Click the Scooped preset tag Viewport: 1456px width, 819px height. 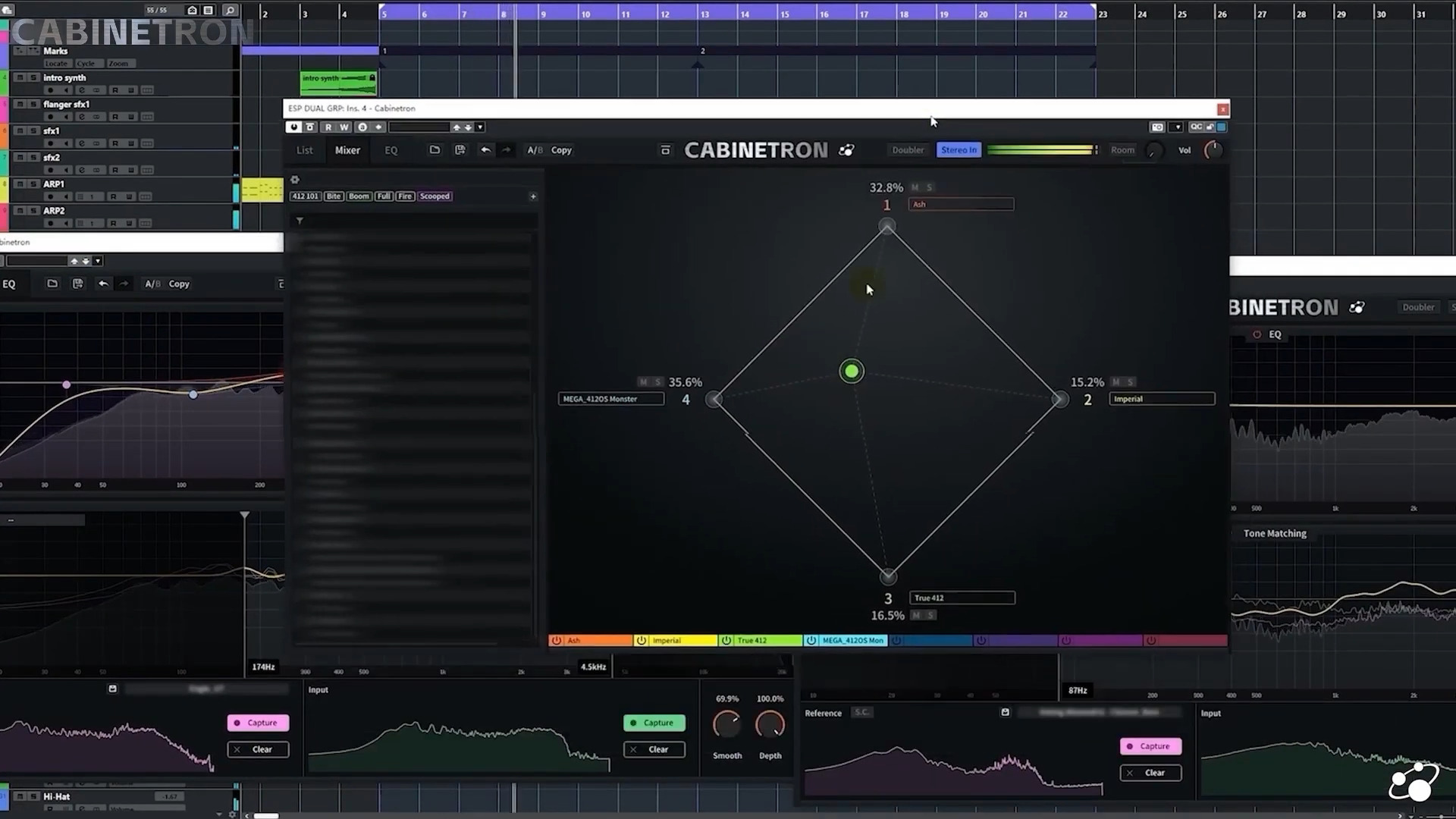[x=435, y=196]
